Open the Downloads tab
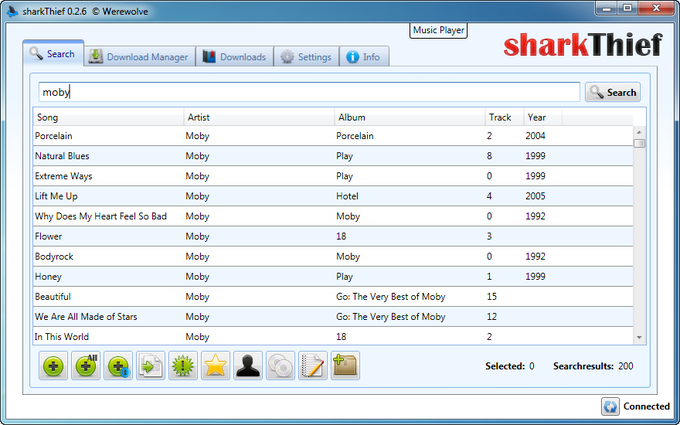Image resolution: width=680 pixels, height=425 pixels. pyautogui.click(x=235, y=56)
